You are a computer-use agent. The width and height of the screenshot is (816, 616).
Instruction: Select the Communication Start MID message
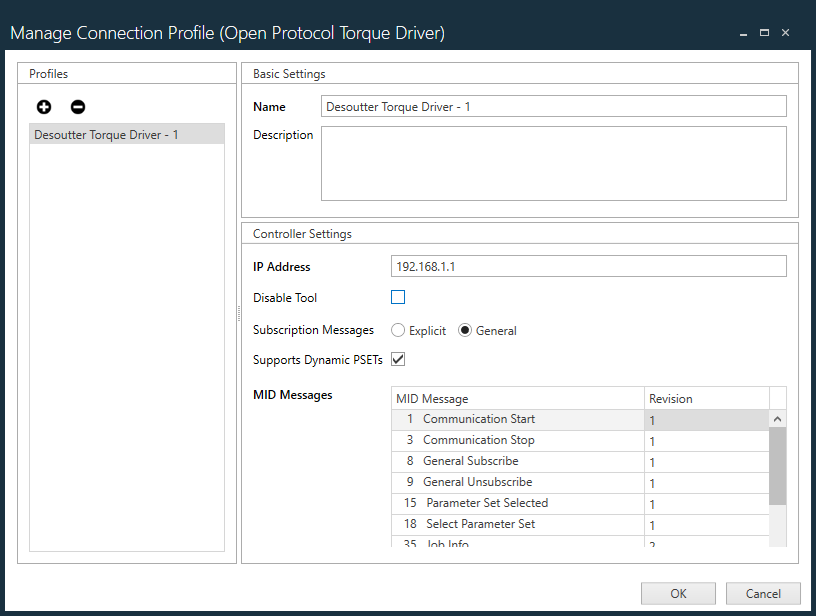500,419
